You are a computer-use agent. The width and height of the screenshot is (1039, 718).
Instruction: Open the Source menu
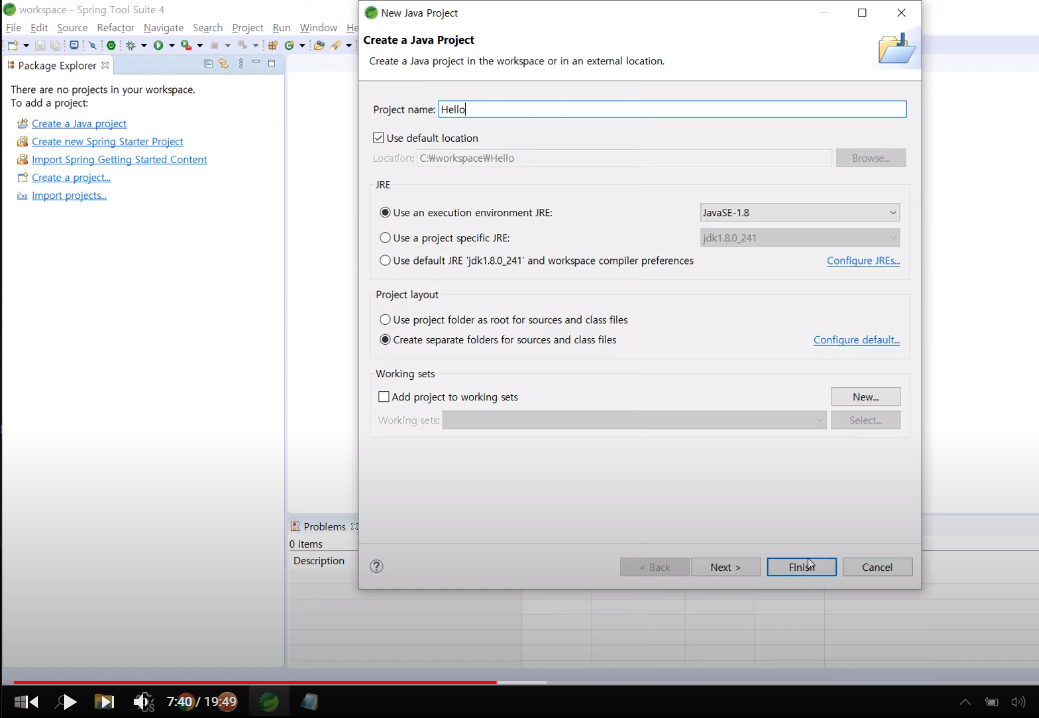coord(72,28)
